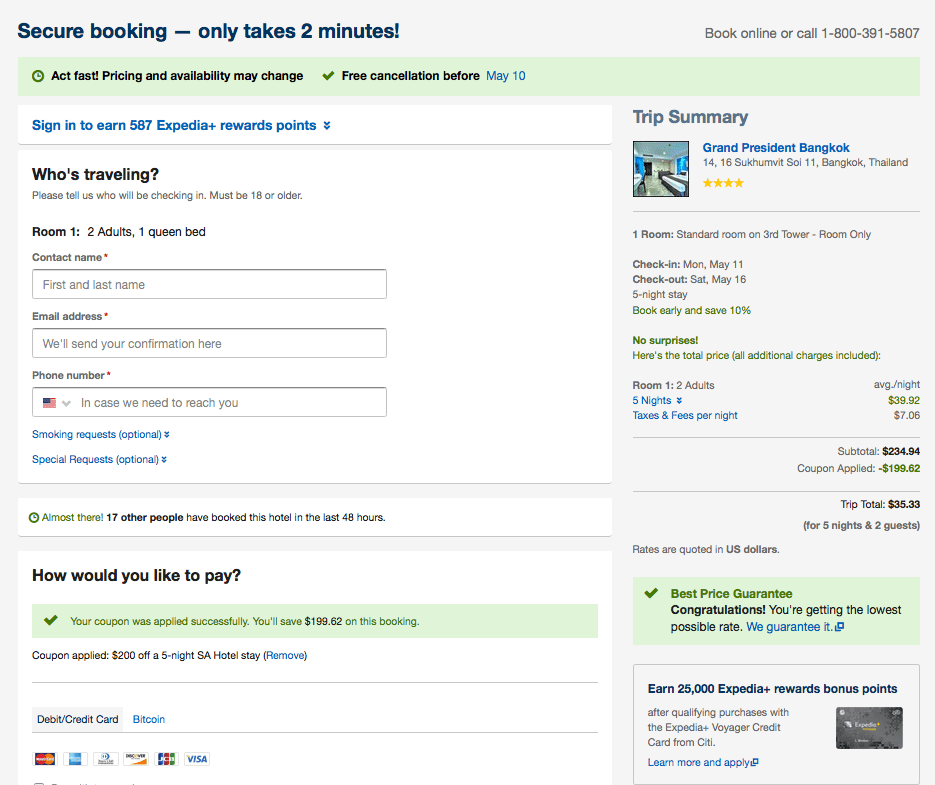Click the clock icon beside Act fast
Screen dimensions: 935x785
(x=38, y=76)
